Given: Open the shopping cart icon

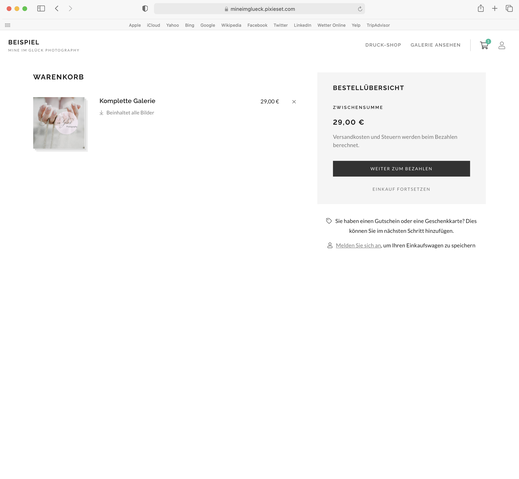Looking at the screenshot, I should [484, 45].
